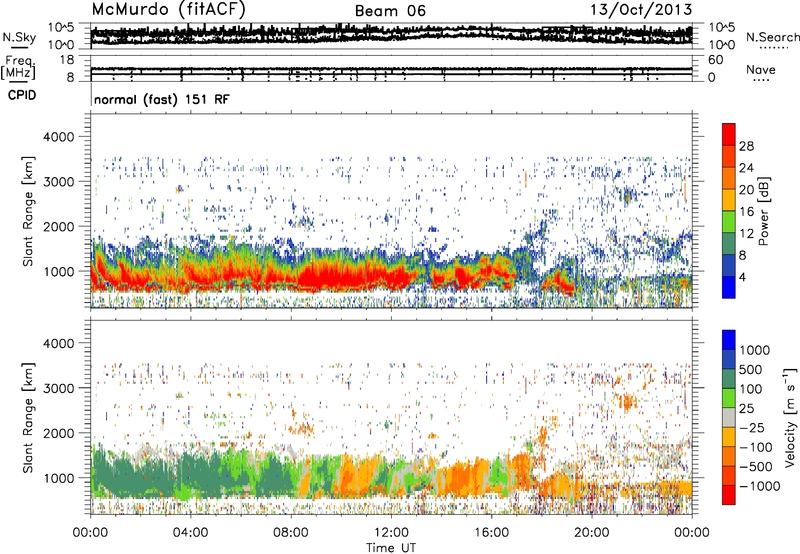Click the N.Sky legend label
Viewport: 800px width, 554px height.
pyautogui.click(x=19, y=37)
